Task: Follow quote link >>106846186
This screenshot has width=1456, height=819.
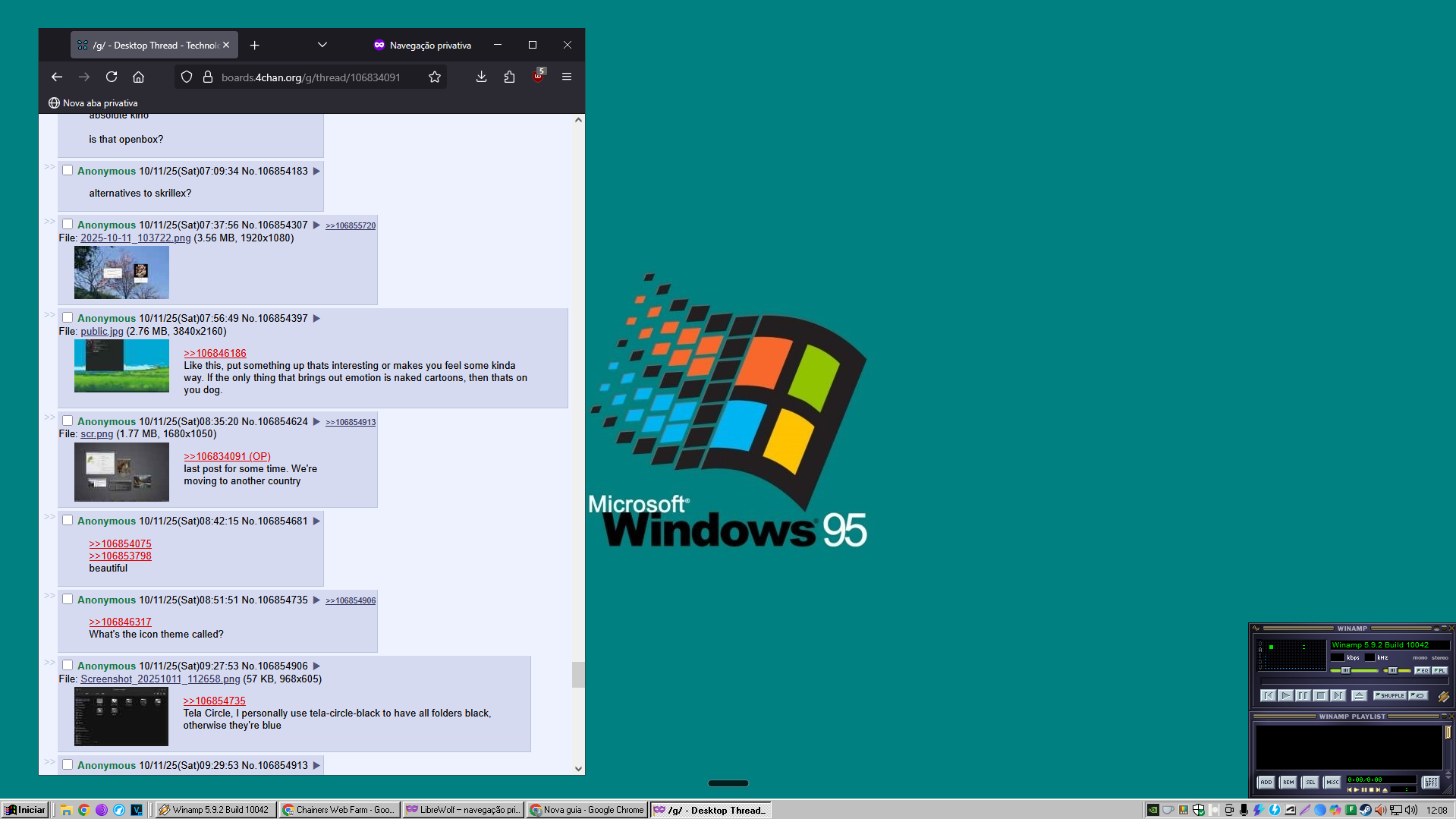Action: coord(215,353)
